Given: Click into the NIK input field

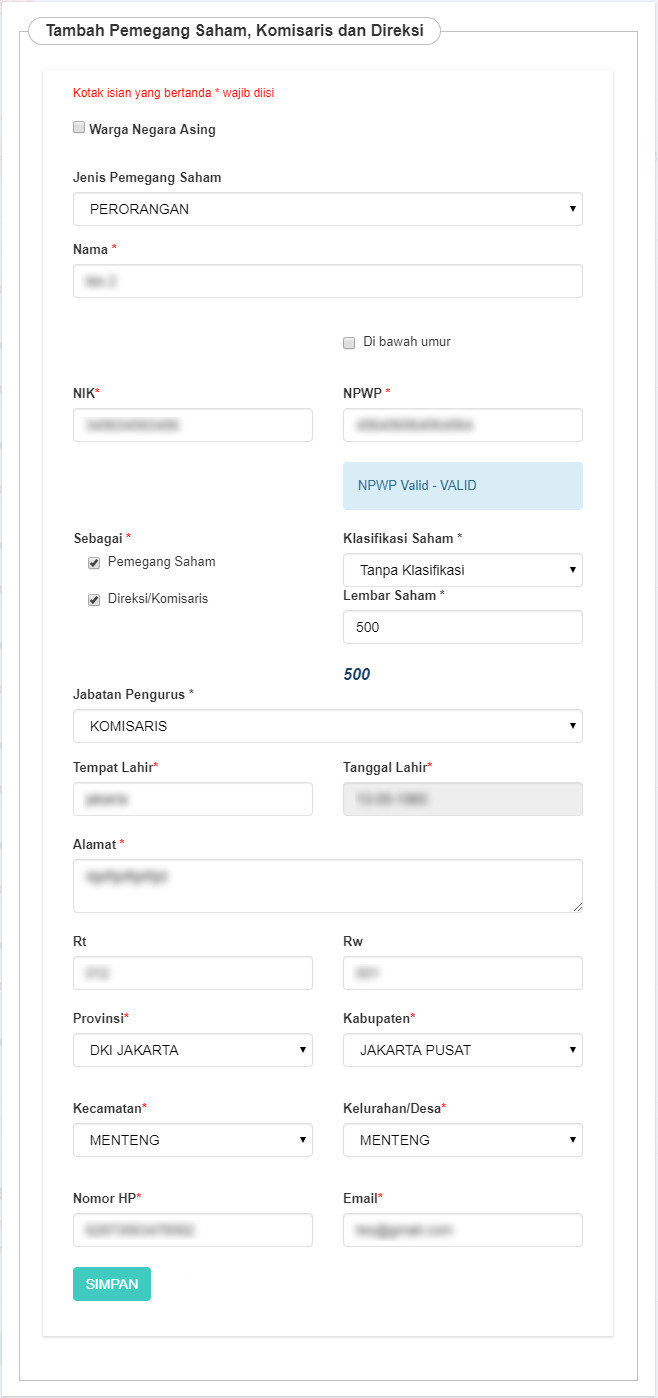Looking at the screenshot, I should click(x=192, y=425).
